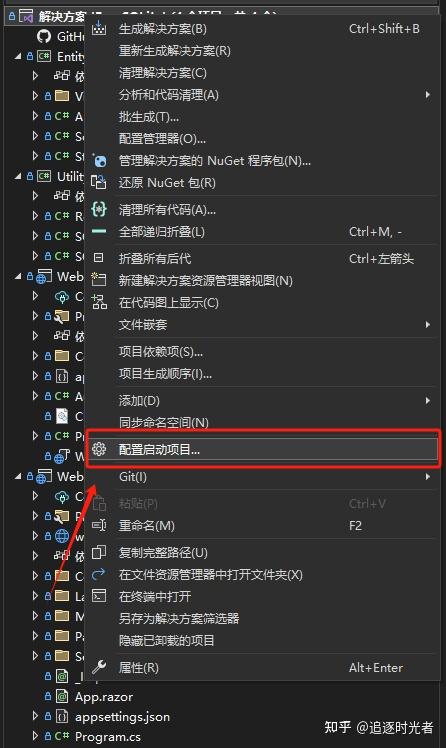The height and width of the screenshot is (748, 446).
Task: Click the rename icon next to 重命名
Action: 99,525
